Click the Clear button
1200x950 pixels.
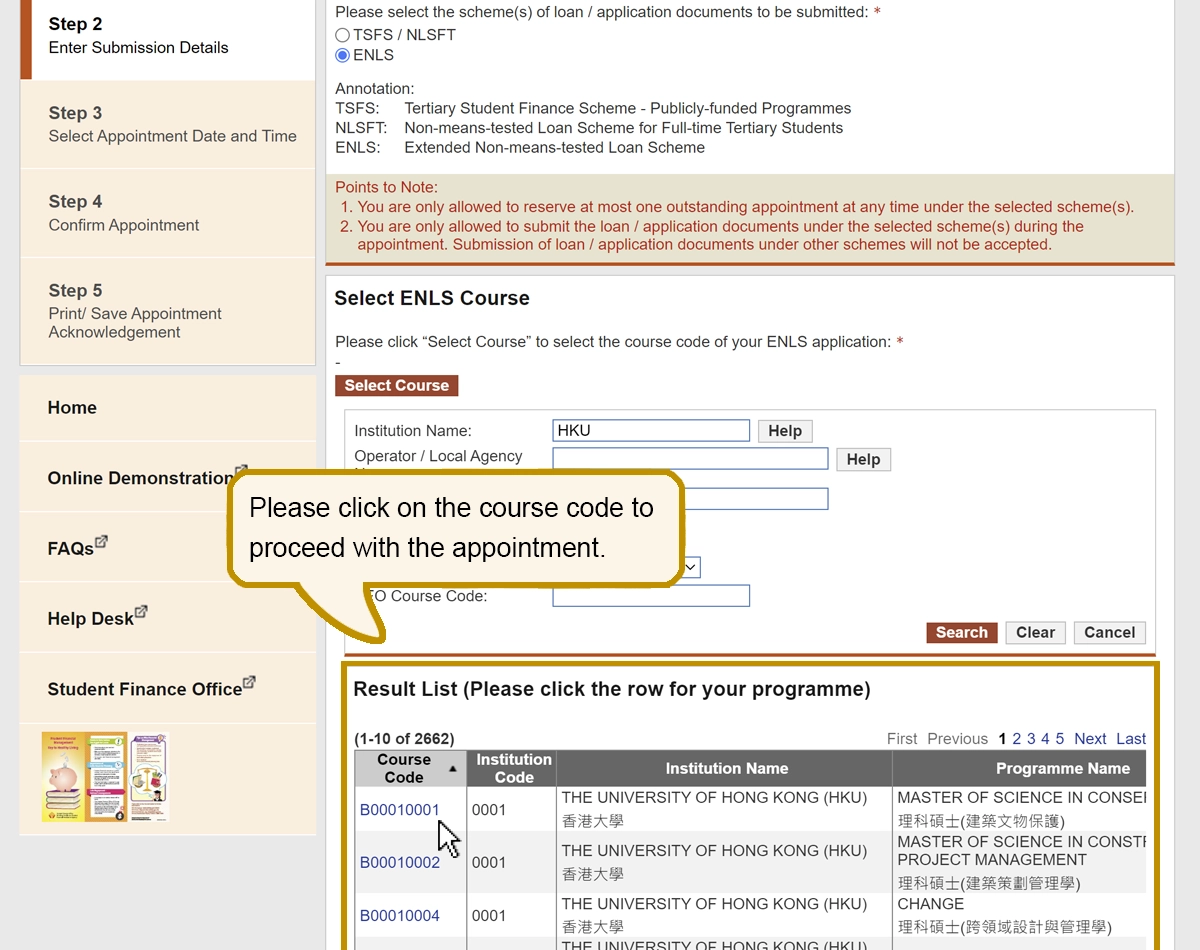(x=1035, y=633)
